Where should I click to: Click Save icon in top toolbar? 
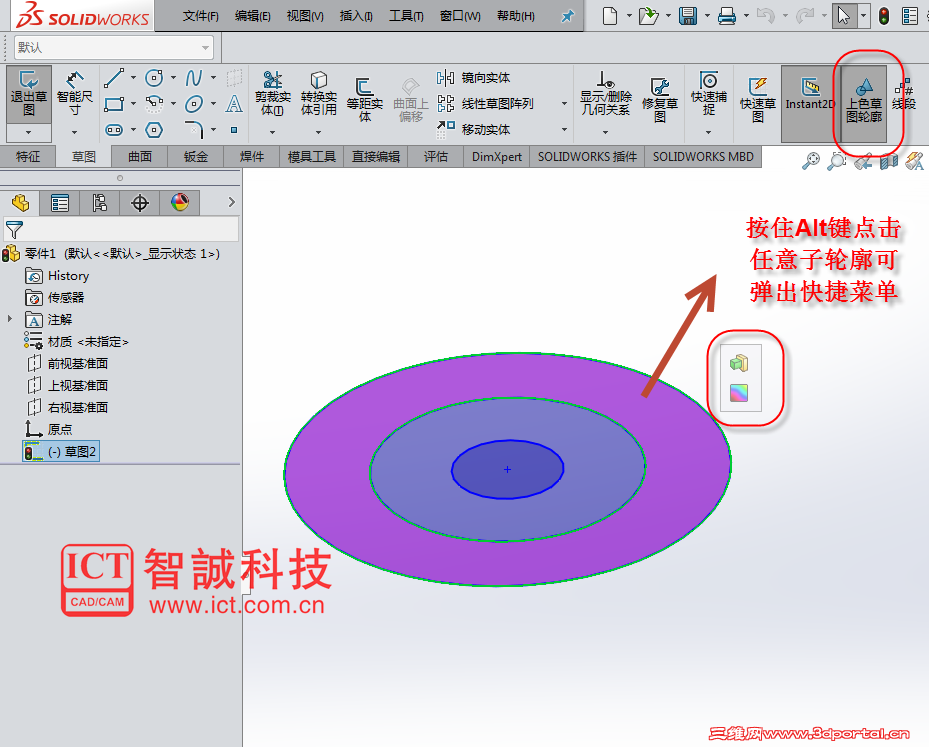click(688, 16)
